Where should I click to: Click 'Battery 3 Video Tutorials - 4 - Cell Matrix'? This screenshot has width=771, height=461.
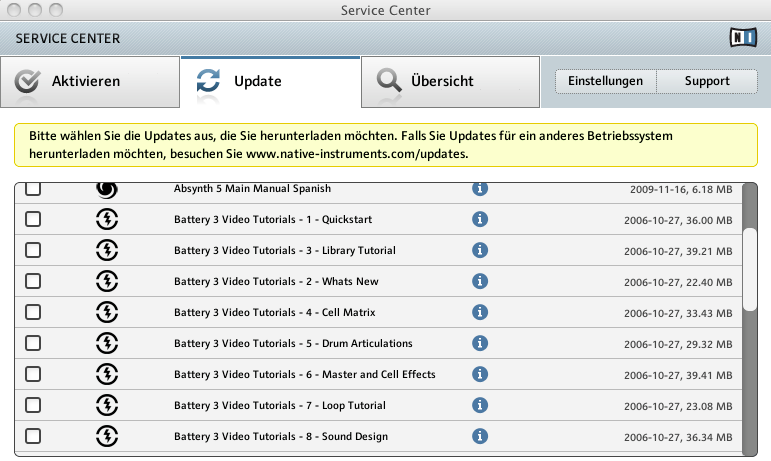click(274, 312)
